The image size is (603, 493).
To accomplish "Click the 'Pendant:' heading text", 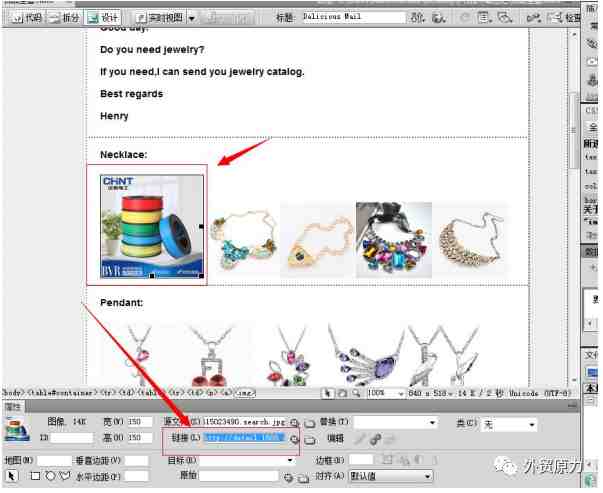I will (121, 303).
